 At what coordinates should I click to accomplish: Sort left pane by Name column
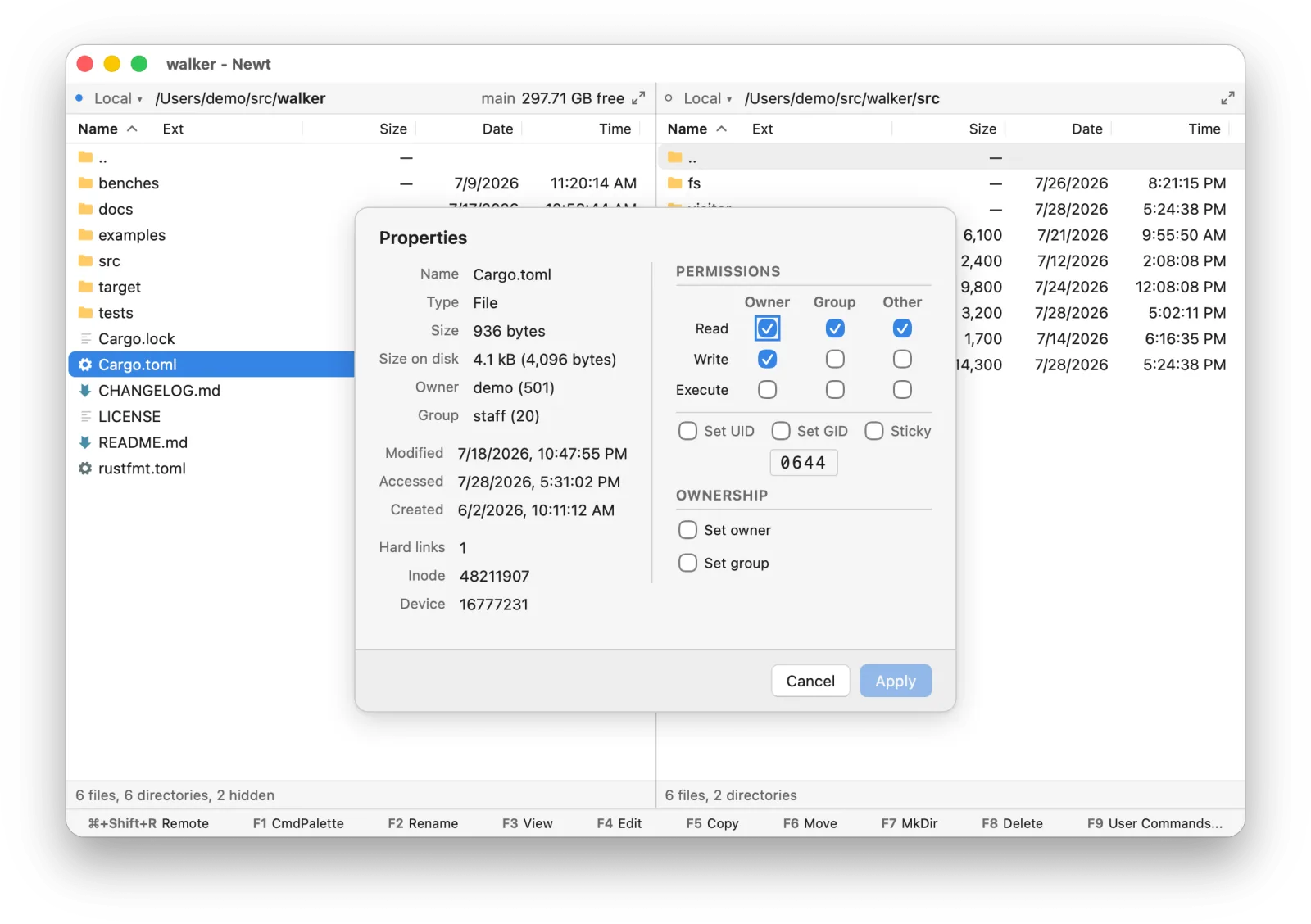[107, 129]
